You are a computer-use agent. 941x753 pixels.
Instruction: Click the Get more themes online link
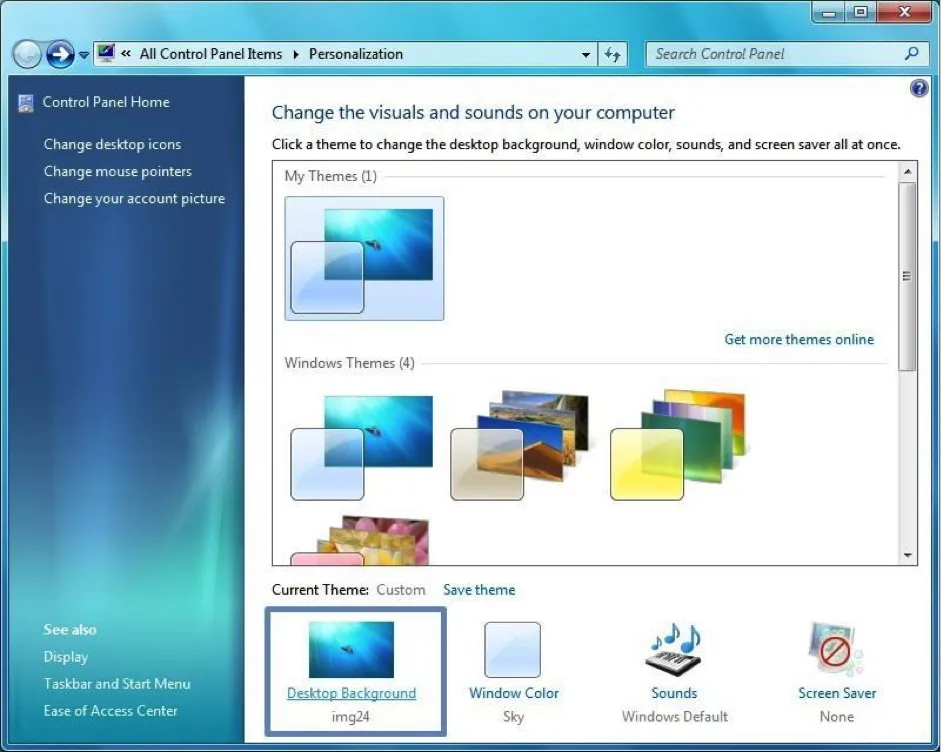pyautogui.click(x=799, y=339)
